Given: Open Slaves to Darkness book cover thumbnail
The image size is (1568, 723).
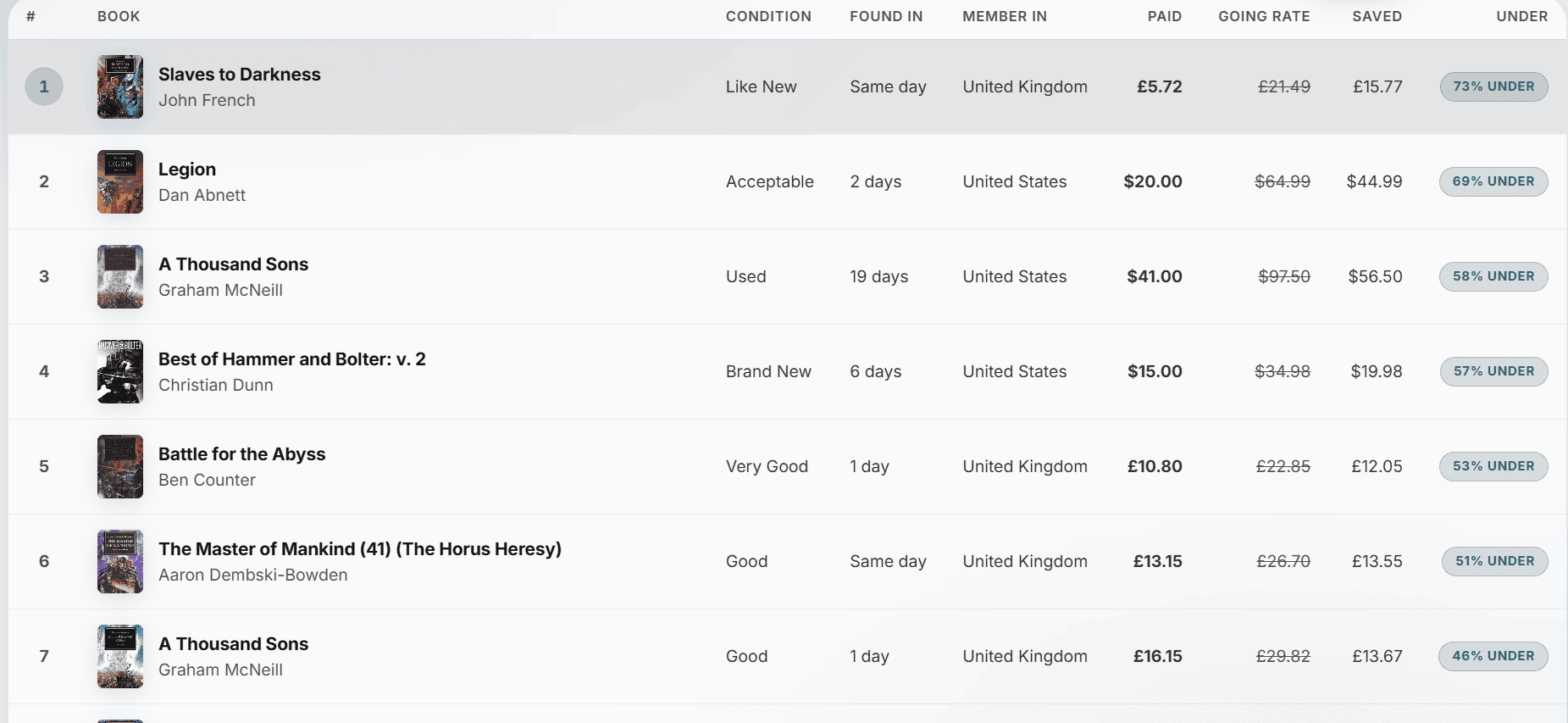Looking at the screenshot, I should 120,86.
